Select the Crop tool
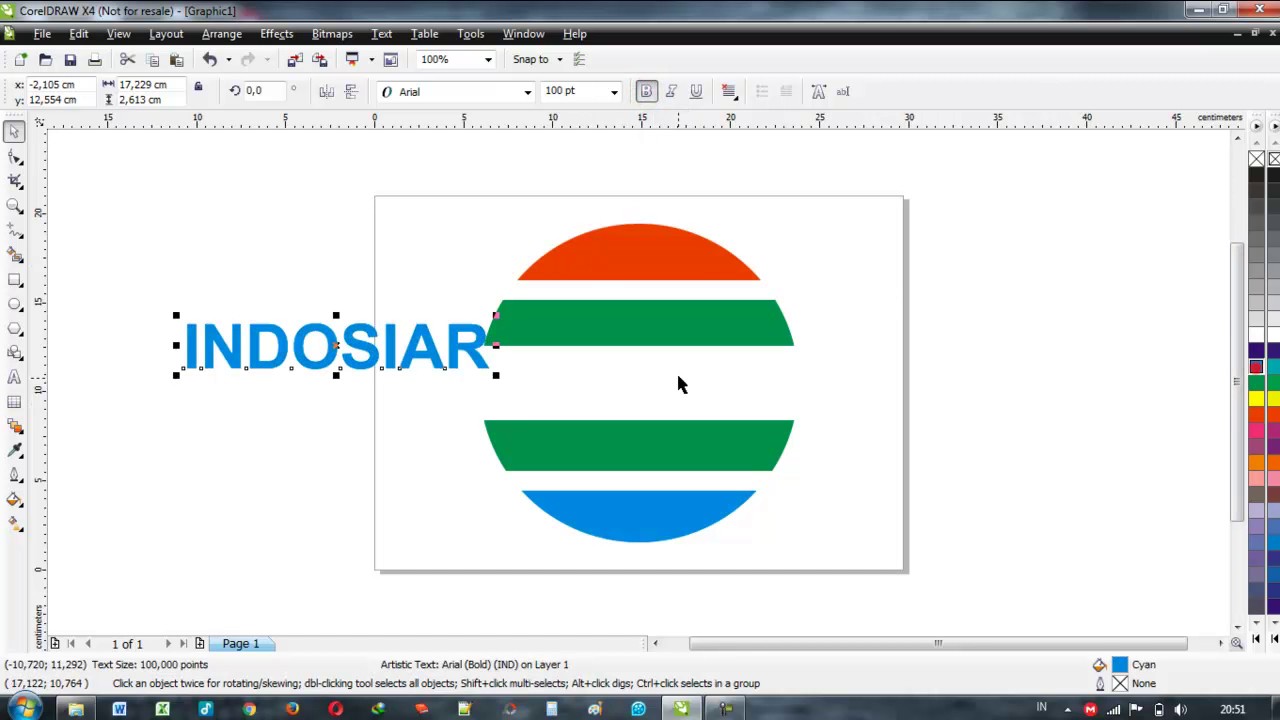 14,181
